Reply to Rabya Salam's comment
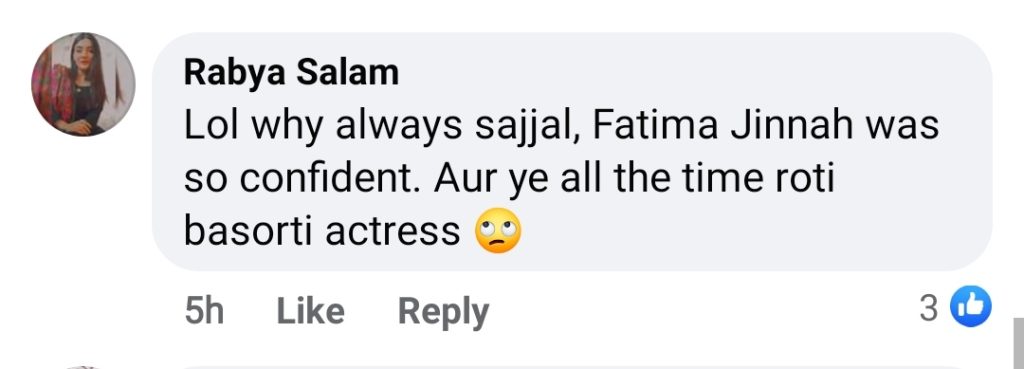The image size is (1024, 369). click(x=443, y=312)
